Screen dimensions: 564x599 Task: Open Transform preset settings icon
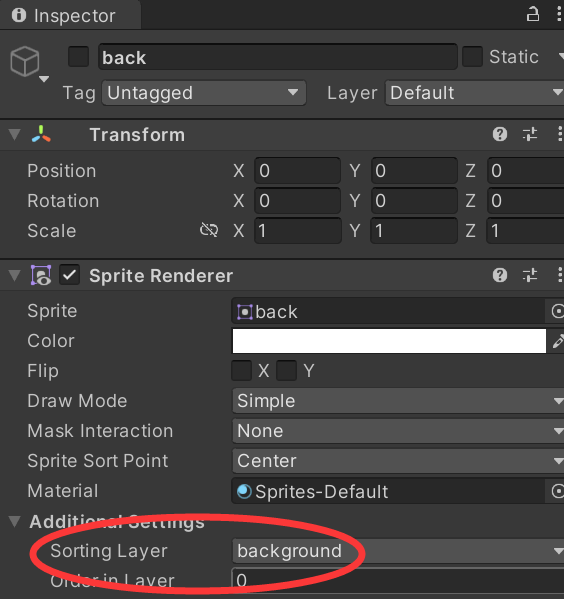tap(530, 134)
